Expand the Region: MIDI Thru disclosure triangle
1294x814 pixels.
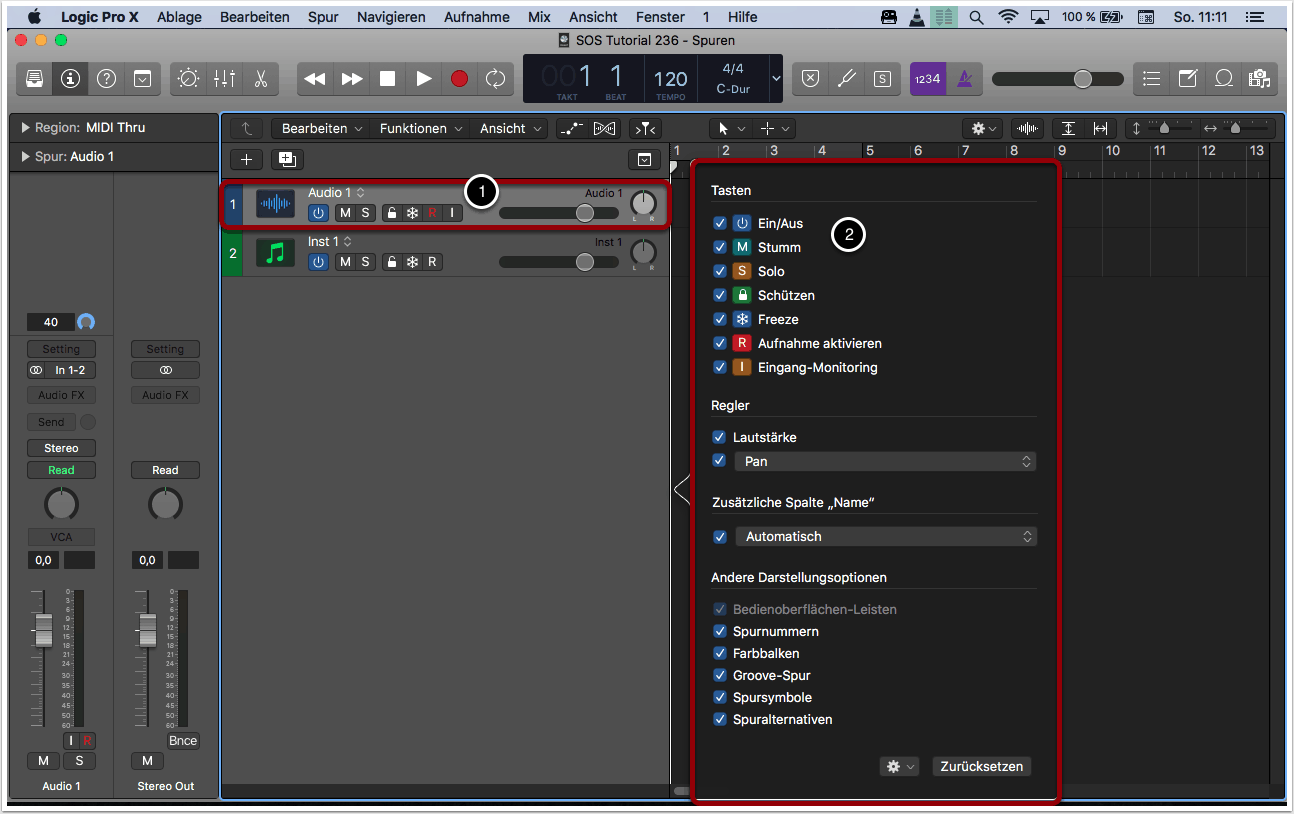(x=25, y=128)
